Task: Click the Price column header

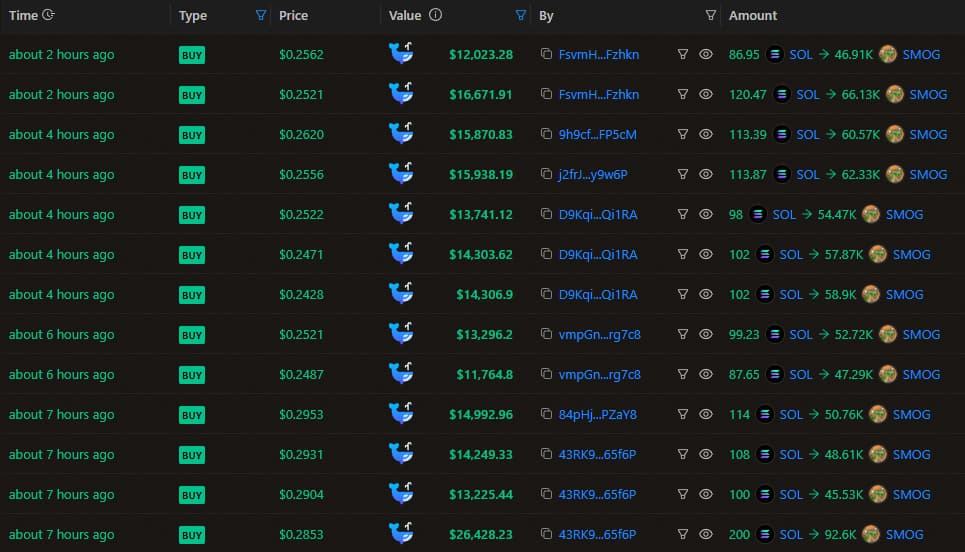Action: [x=294, y=15]
